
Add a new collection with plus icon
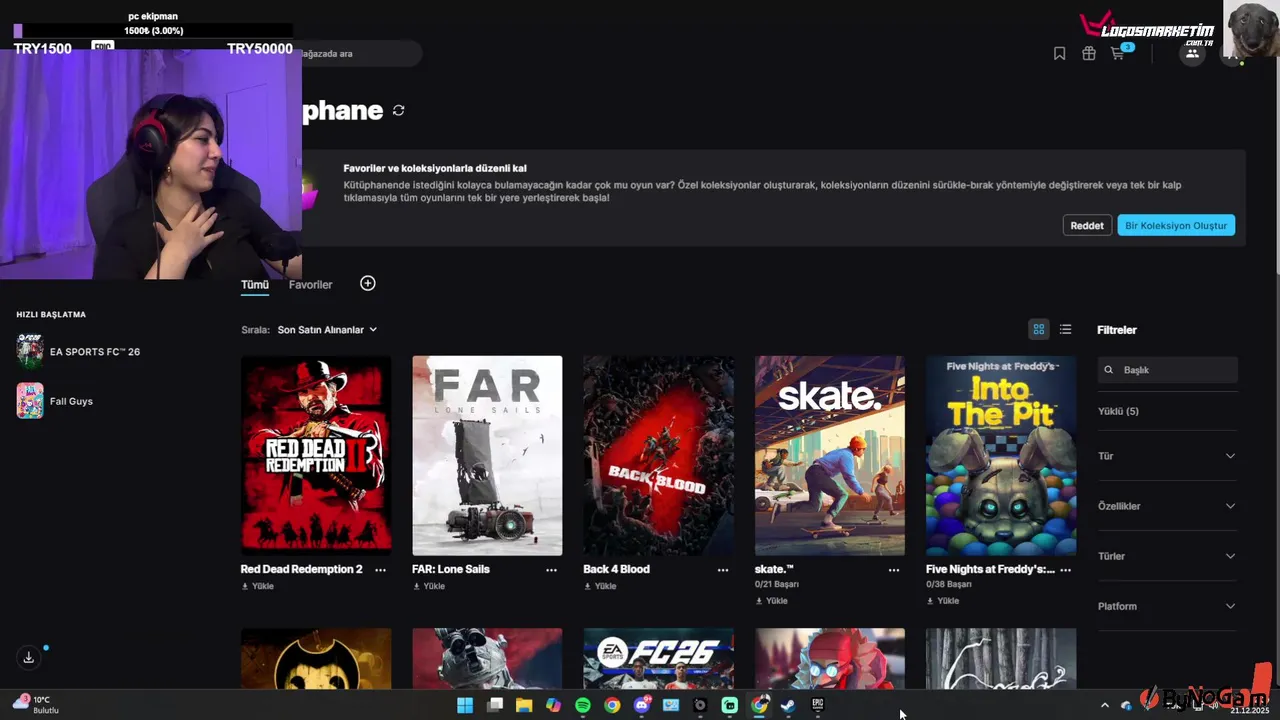368,284
